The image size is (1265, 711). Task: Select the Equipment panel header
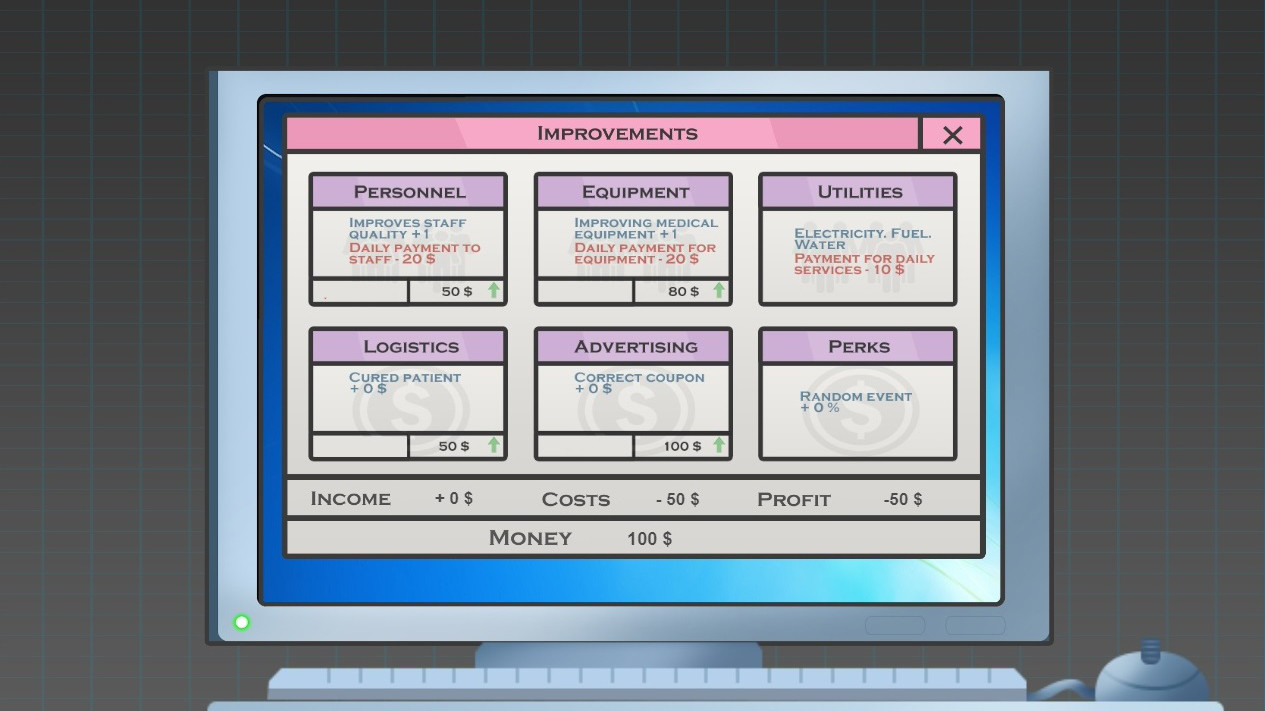(633, 191)
